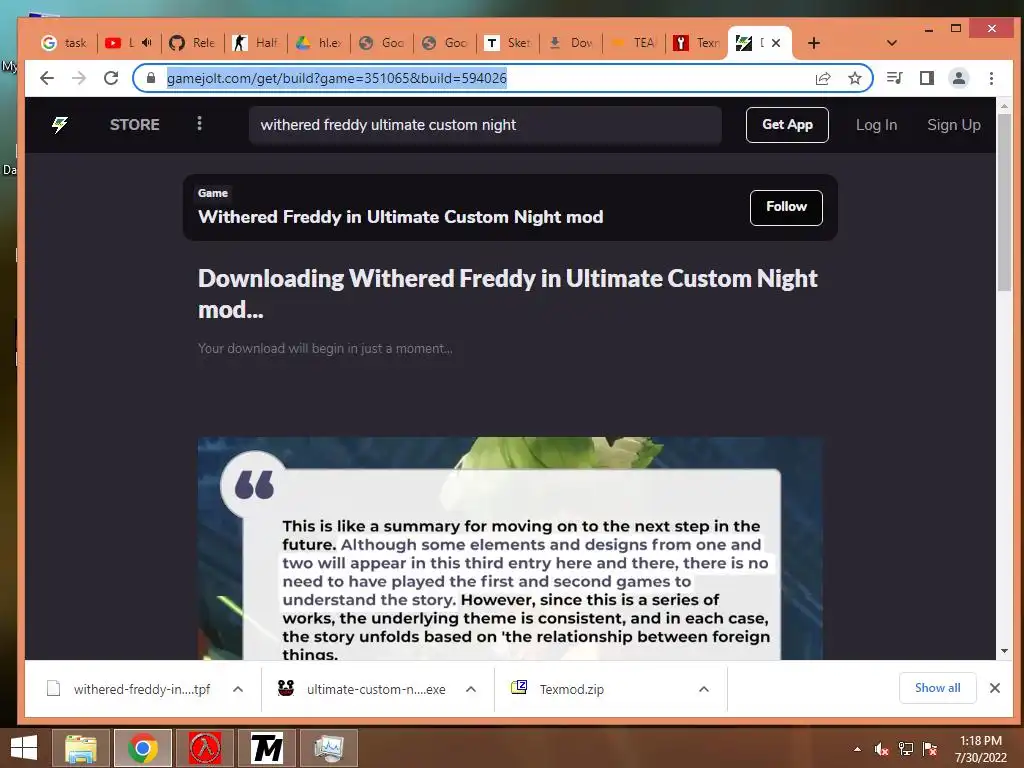Click the browser Forward arrow

pos(79,78)
